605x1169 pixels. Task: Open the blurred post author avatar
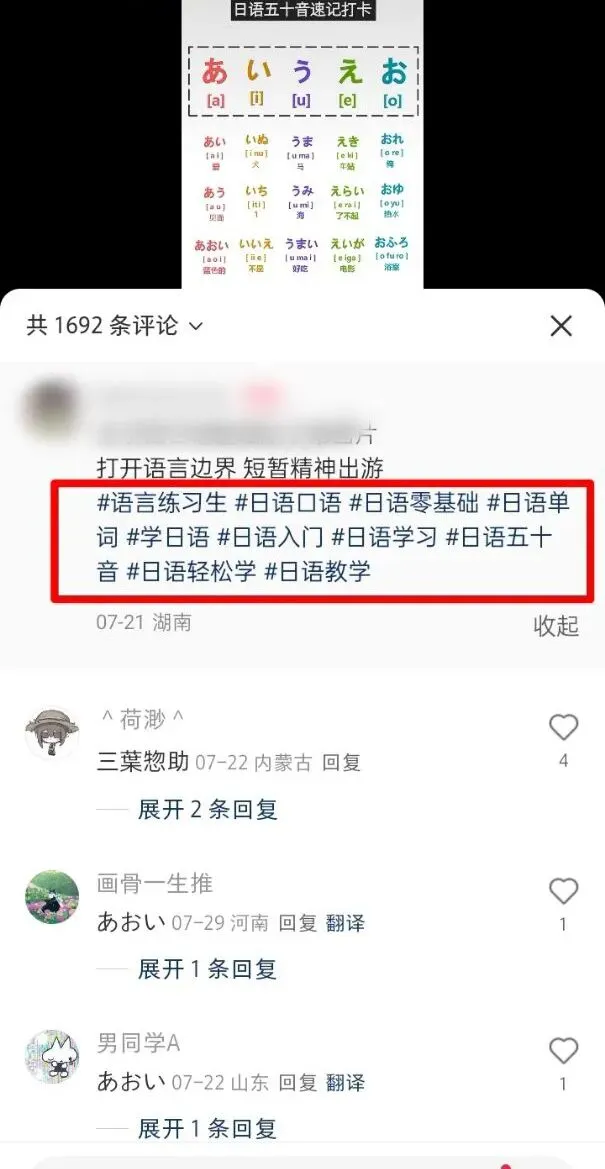(50, 408)
